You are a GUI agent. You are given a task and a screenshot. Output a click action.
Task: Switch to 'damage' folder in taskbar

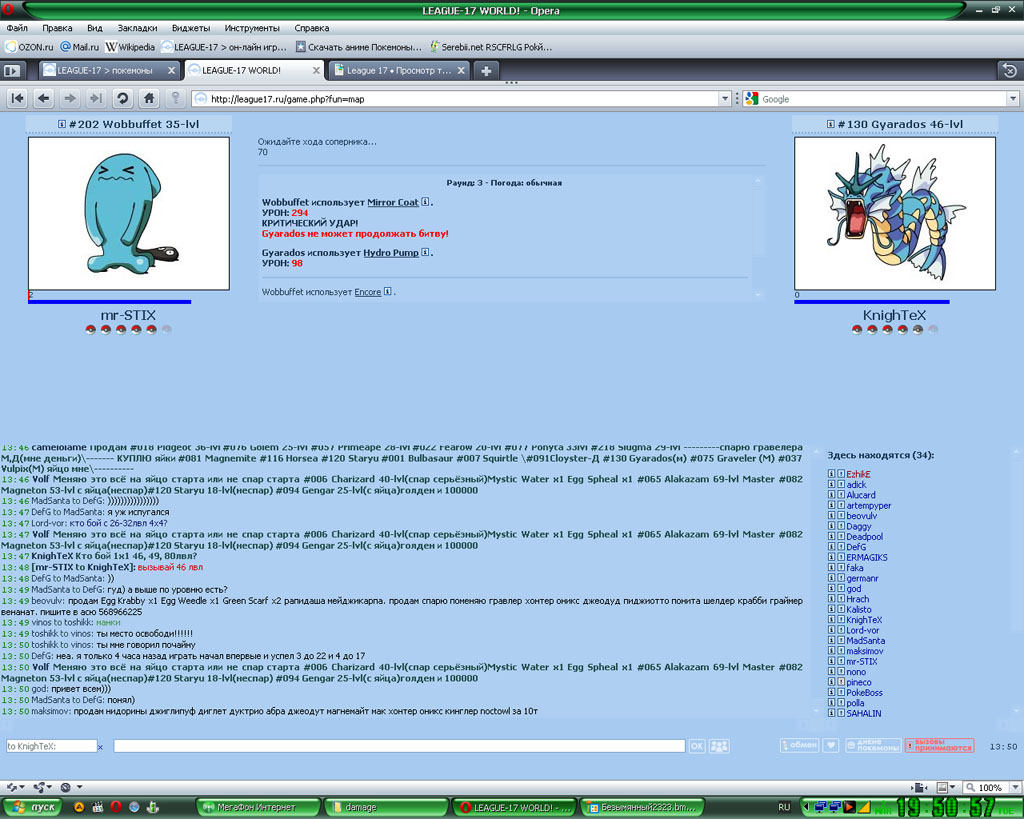coord(386,807)
